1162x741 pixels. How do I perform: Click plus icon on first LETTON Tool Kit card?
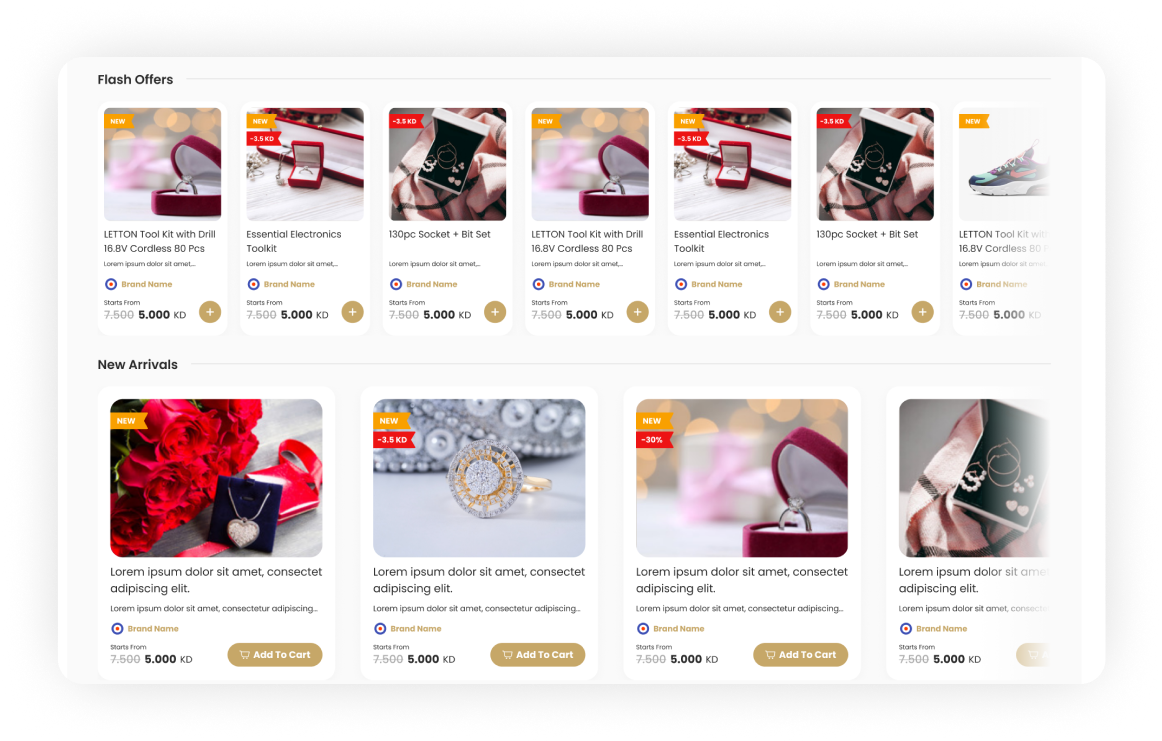[x=210, y=312]
